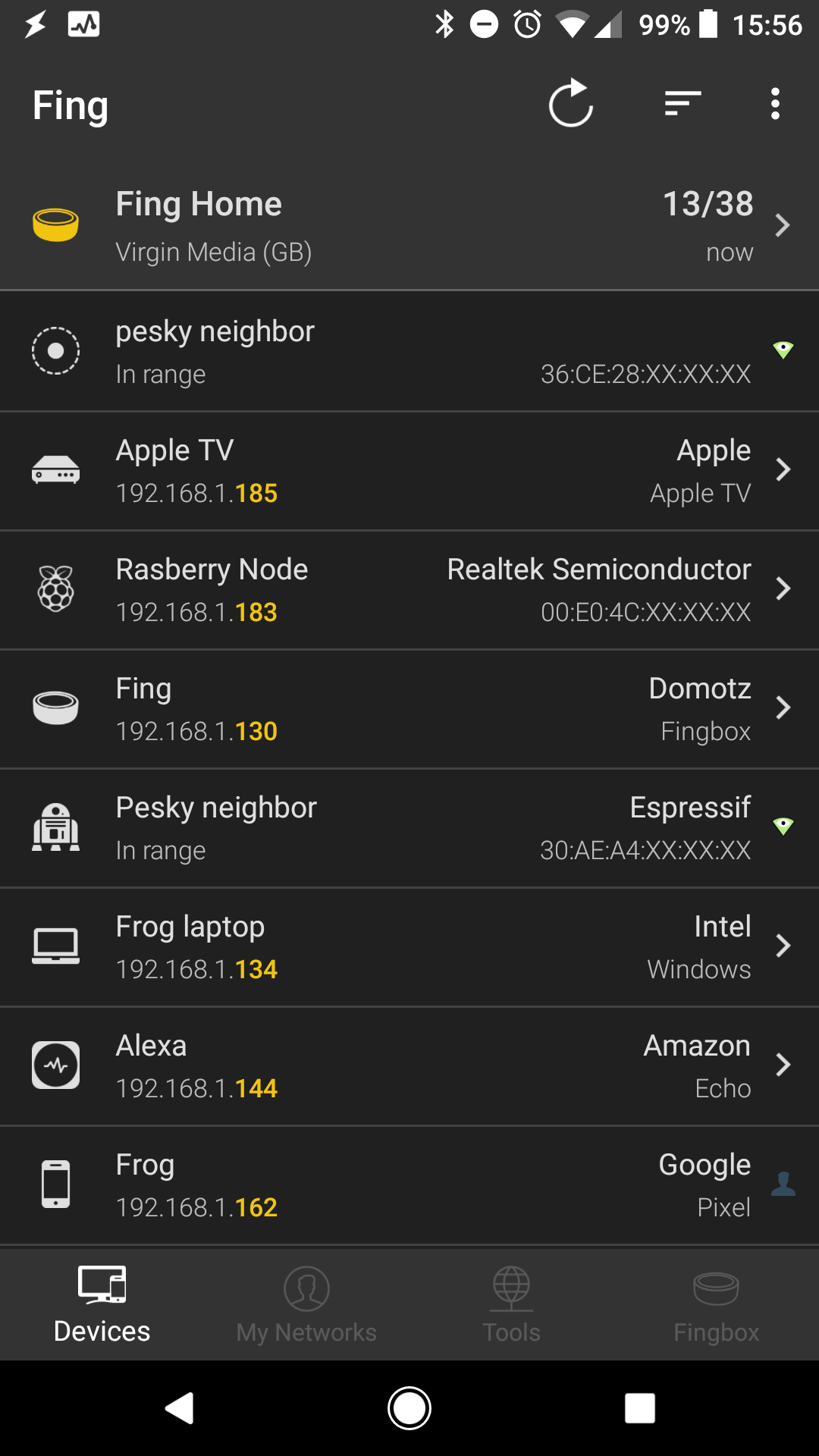Viewport: 819px width, 1456px height.
Task: Expand the Apple TV row chevron
Action: click(783, 470)
